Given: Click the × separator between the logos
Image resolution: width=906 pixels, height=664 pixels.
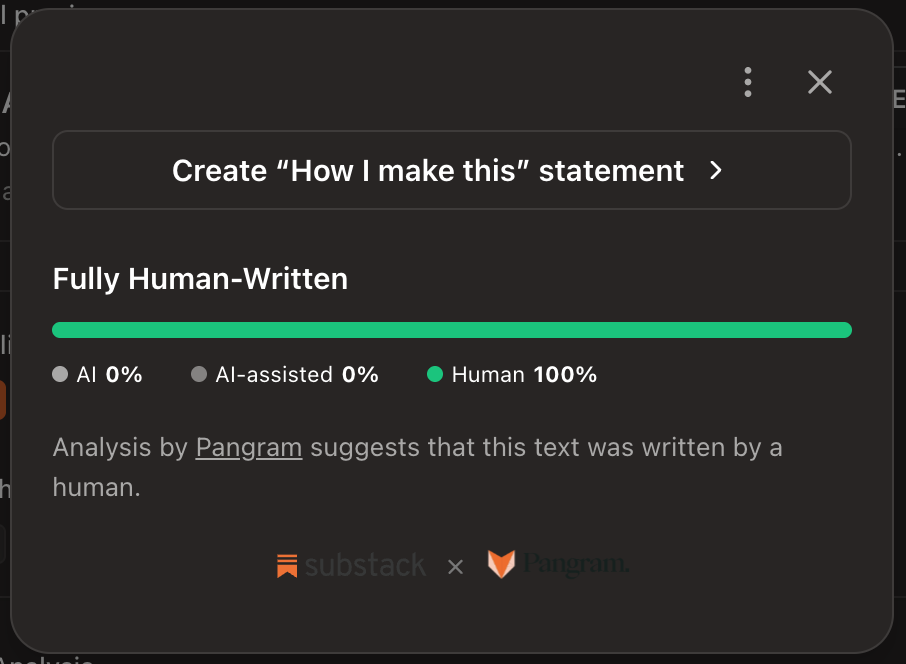Looking at the screenshot, I should (x=455, y=567).
